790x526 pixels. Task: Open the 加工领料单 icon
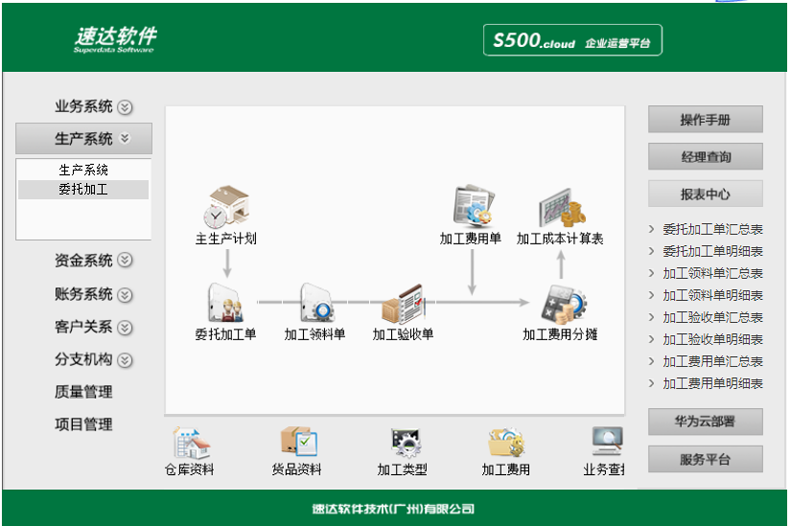coord(316,302)
